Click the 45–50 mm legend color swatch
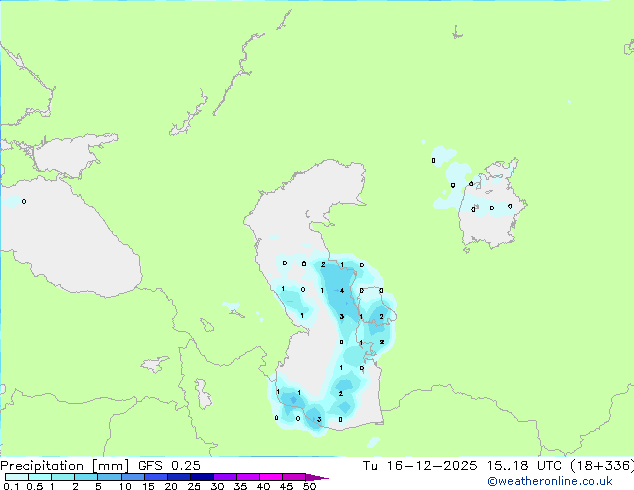Image resolution: width=634 pixels, height=490 pixels. click(x=294, y=477)
